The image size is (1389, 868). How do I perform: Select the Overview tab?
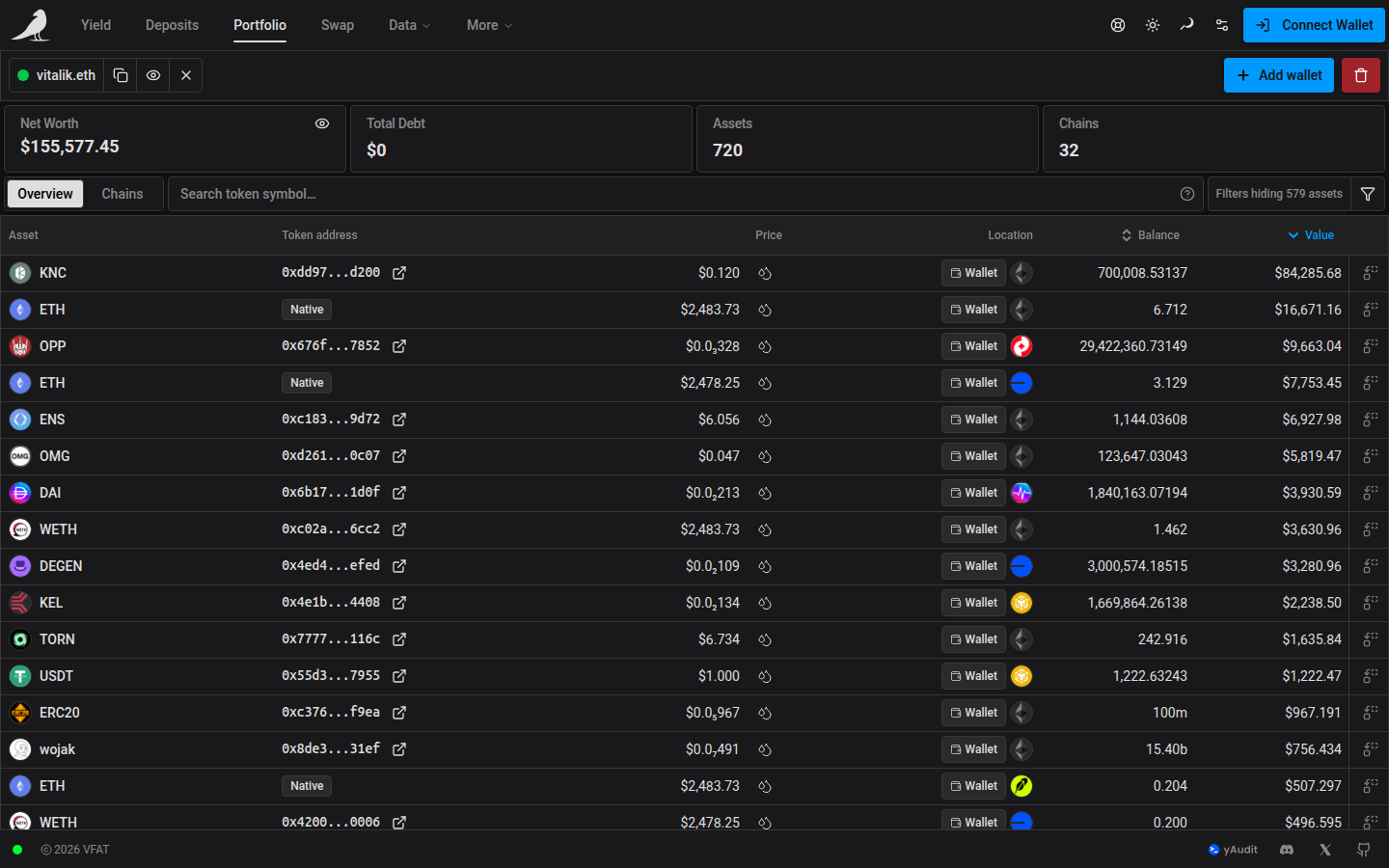pos(45,194)
